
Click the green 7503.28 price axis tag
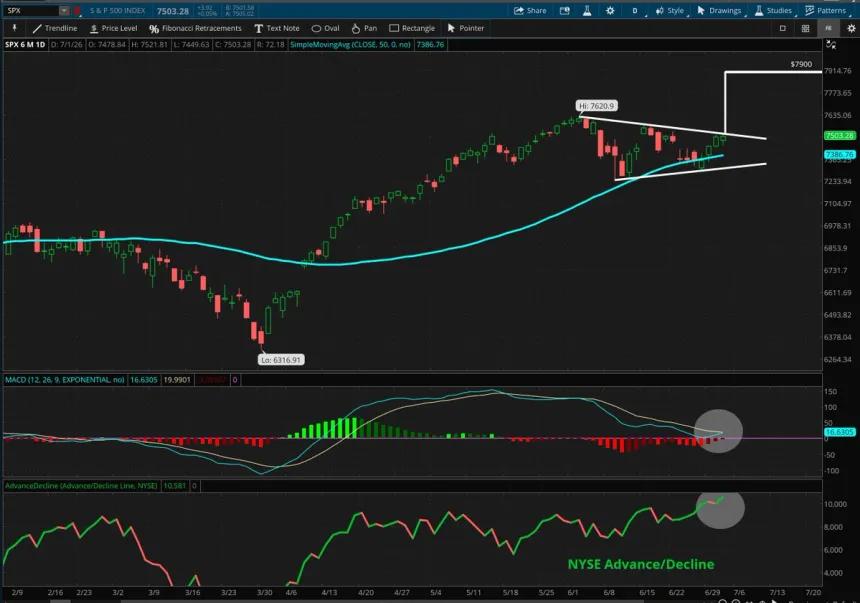pos(839,136)
